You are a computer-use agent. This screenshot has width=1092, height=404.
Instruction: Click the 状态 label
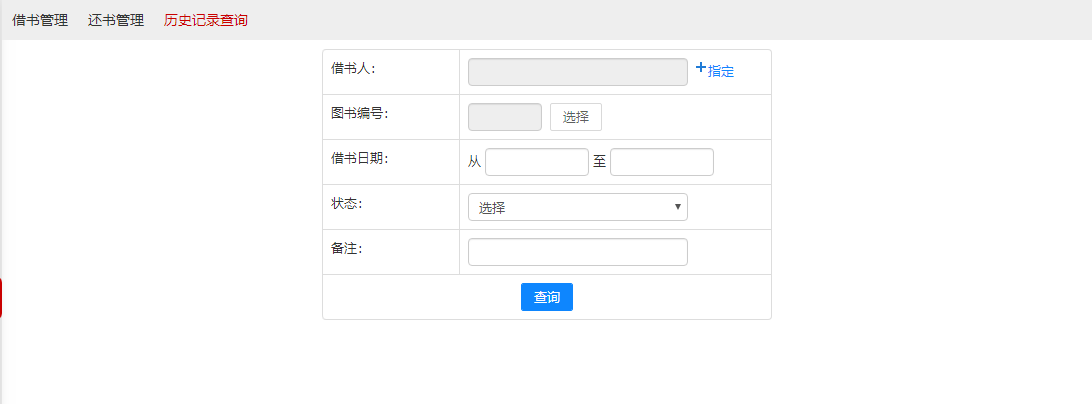pyautogui.click(x=346, y=203)
